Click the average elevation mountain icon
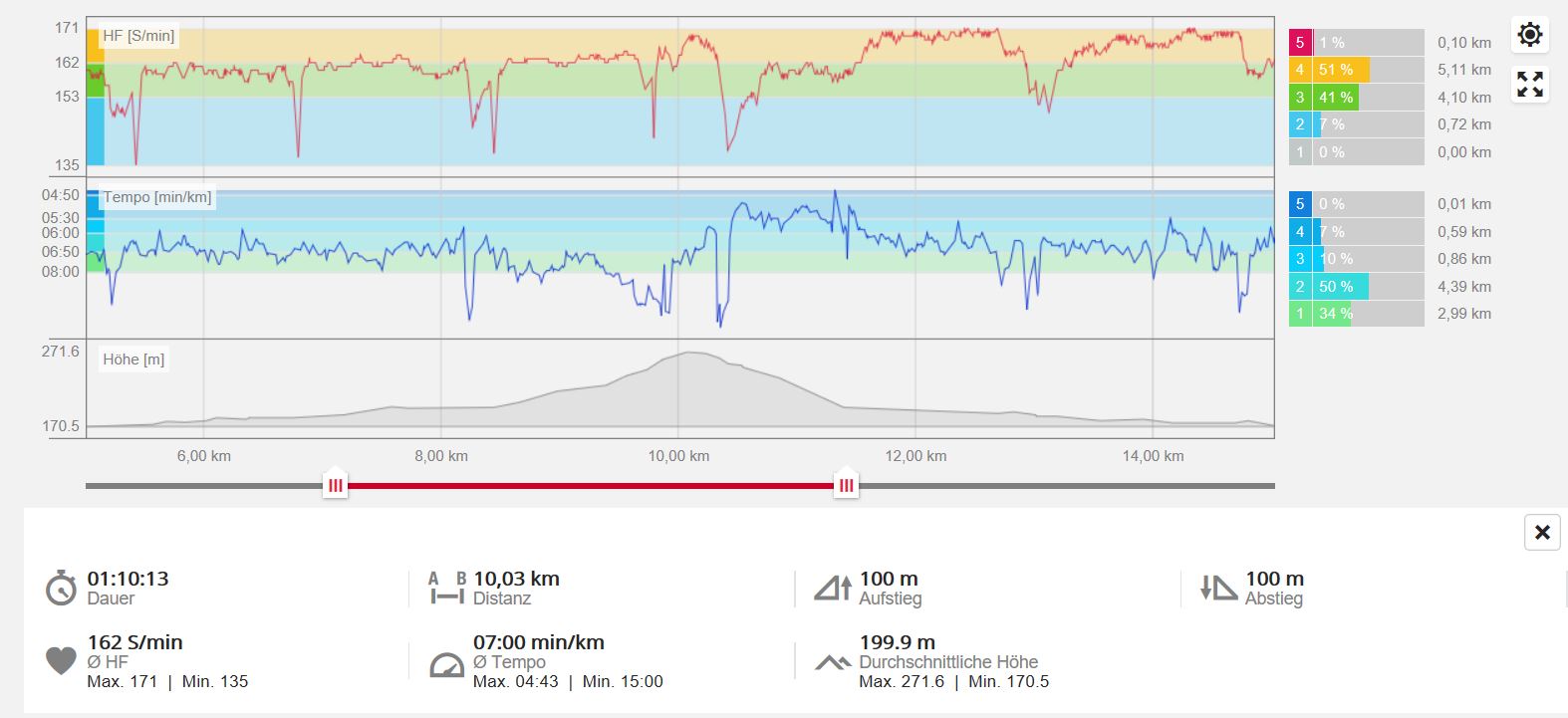The height and width of the screenshot is (718, 1568). click(833, 662)
